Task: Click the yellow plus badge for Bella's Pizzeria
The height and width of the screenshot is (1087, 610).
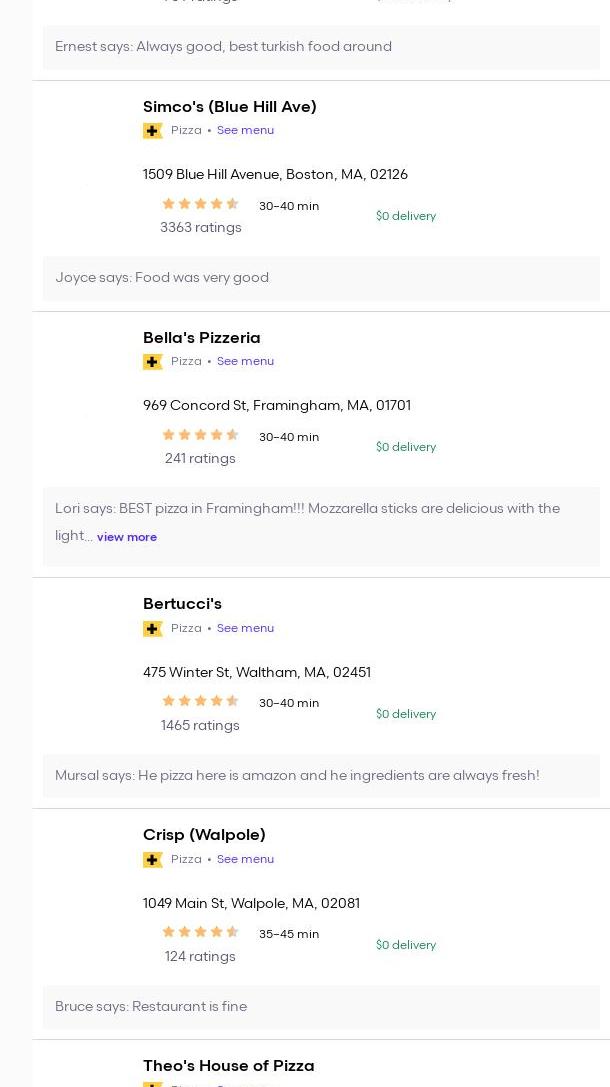Action: click(152, 362)
